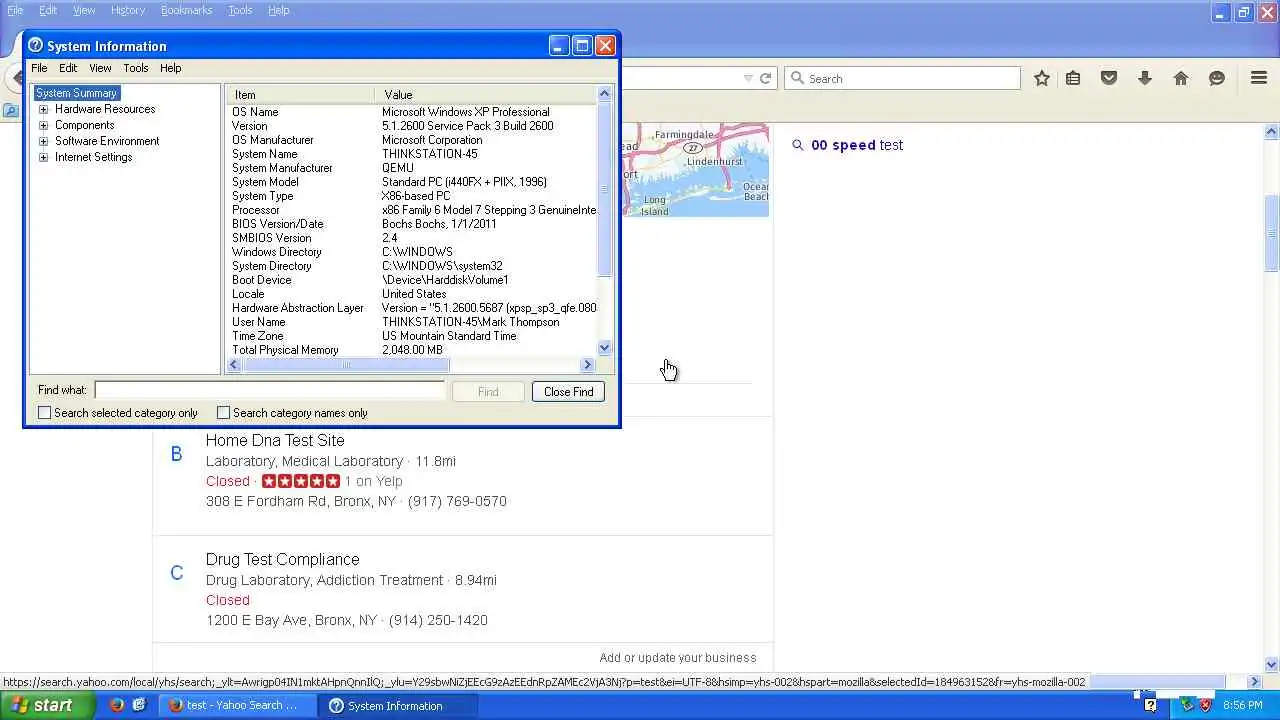
Task: Click the question mark balloon tray icon
Action: pyautogui.click(x=1151, y=705)
